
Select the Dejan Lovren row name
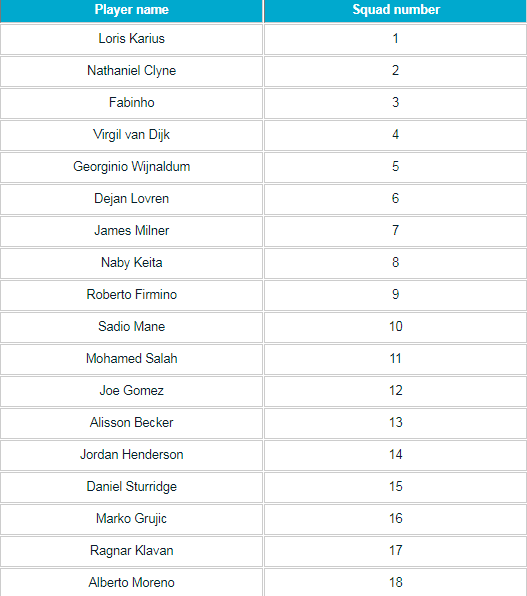[131, 199]
